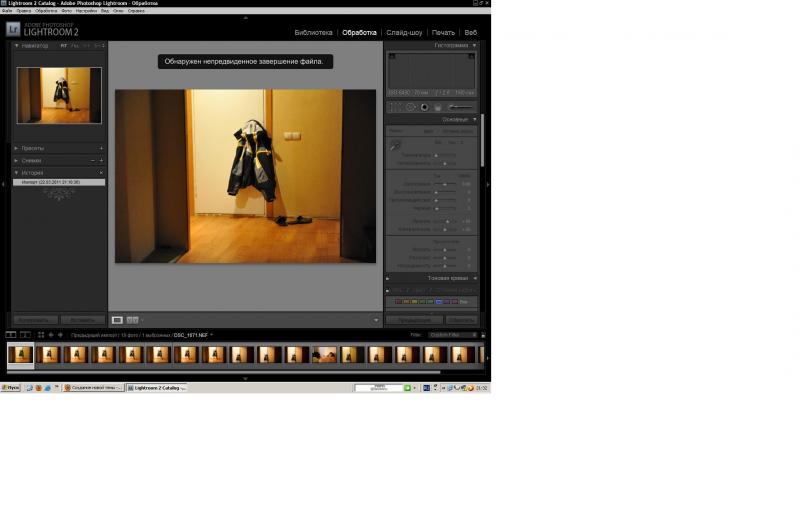Viewport: 800px width, 532px height.
Task: Select the Graduated Filter tool
Action: tap(438, 107)
